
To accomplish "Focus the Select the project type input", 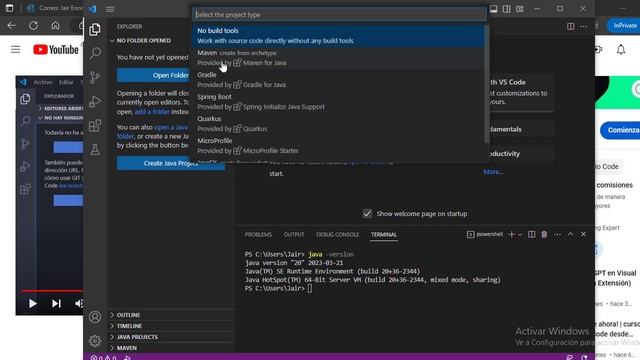I will click(x=339, y=15).
